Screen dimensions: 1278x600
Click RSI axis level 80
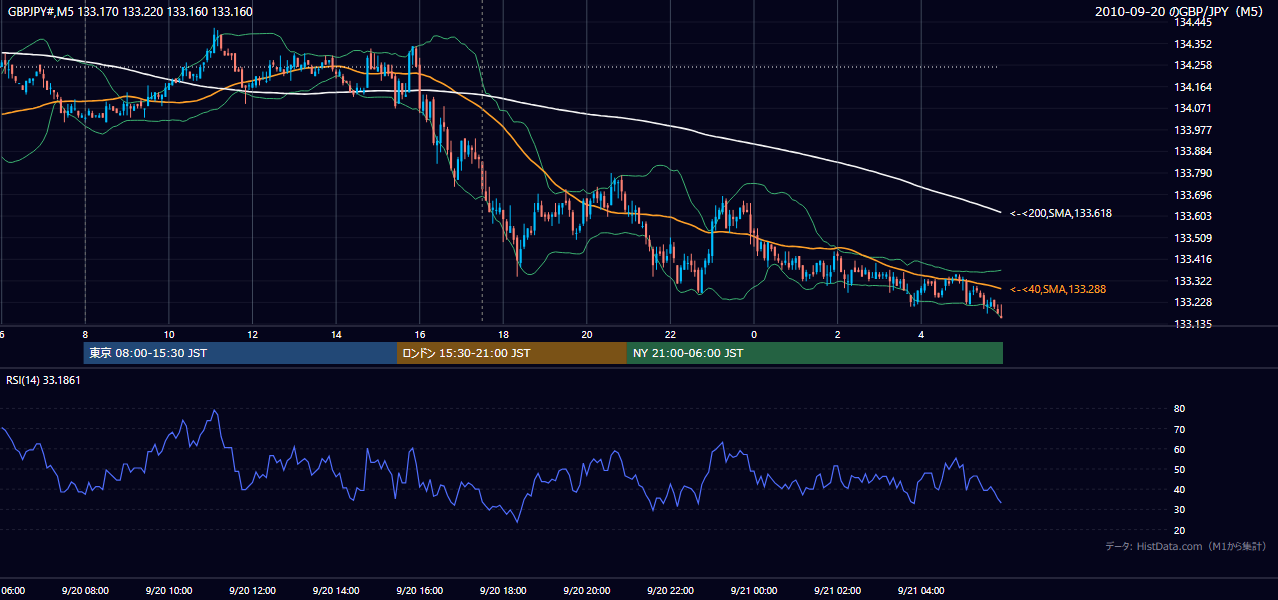[1180, 409]
